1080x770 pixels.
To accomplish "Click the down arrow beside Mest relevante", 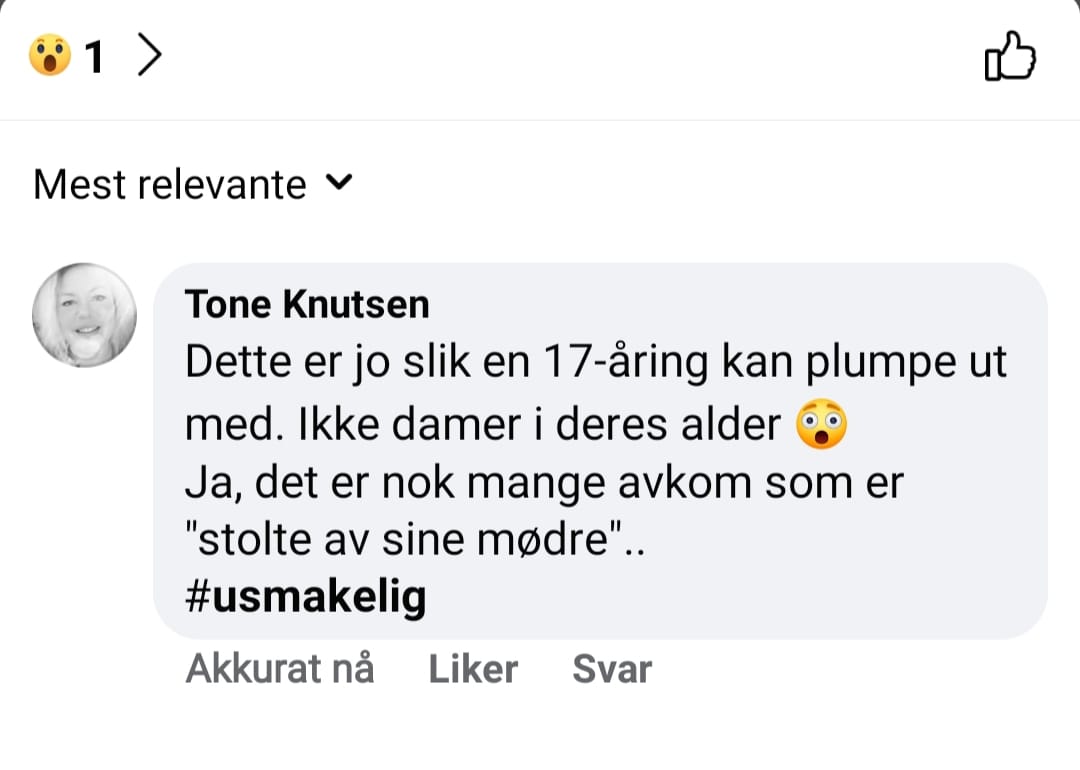I will 339,182.
